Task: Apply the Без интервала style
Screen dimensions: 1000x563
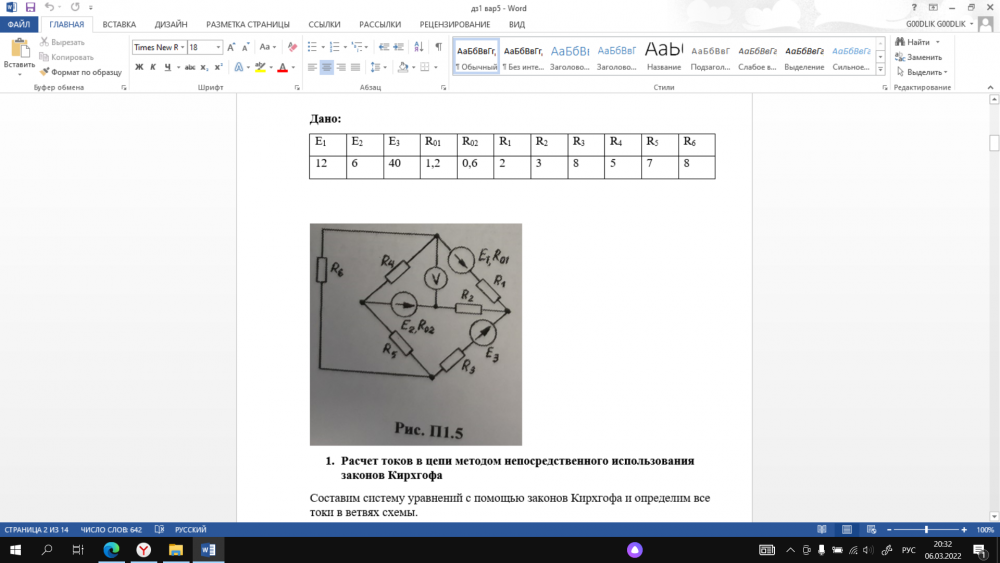Action: point(523,57)
